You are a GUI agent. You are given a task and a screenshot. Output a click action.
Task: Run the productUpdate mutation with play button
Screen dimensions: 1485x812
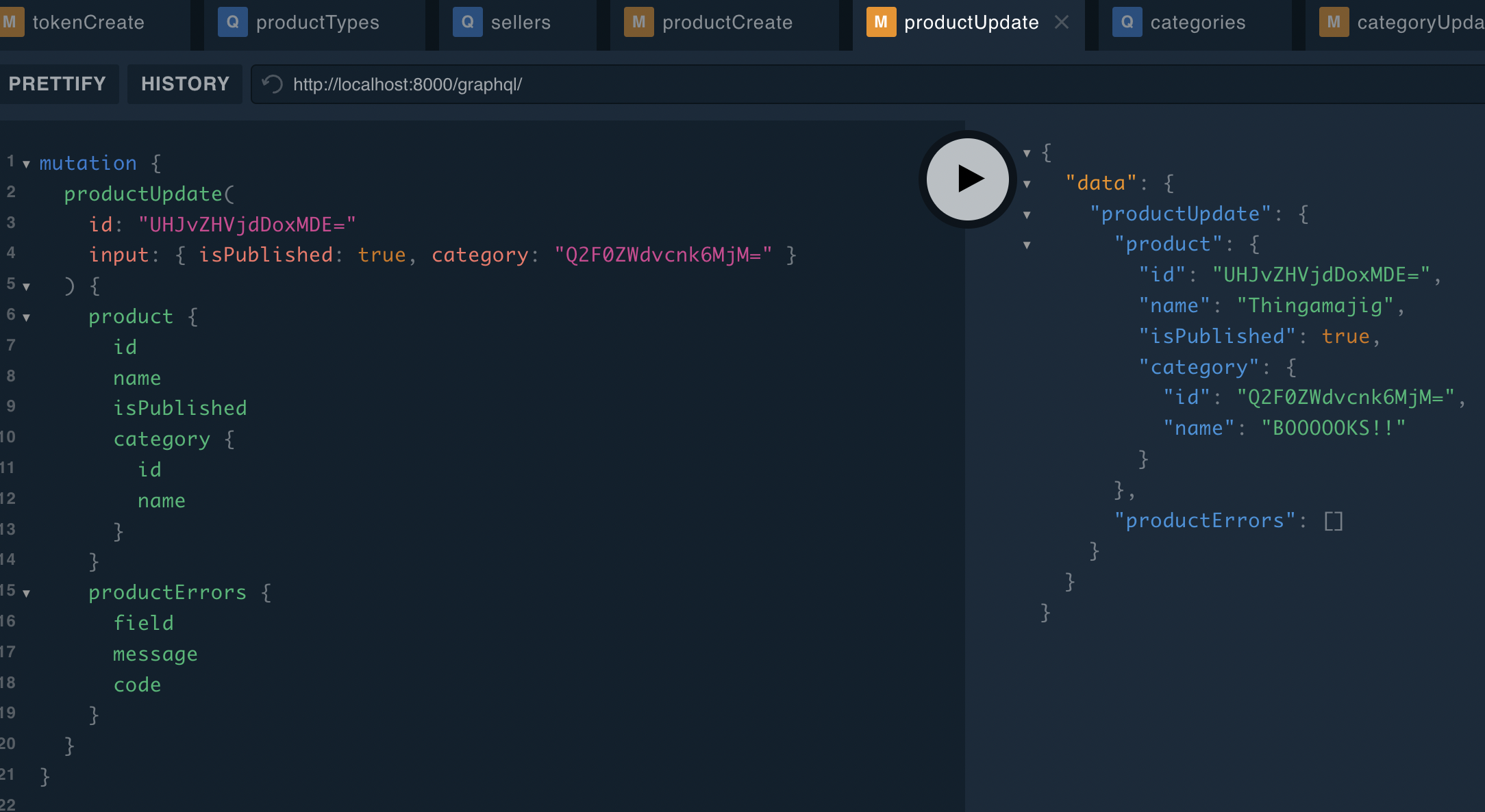click(x=967, y=179)
